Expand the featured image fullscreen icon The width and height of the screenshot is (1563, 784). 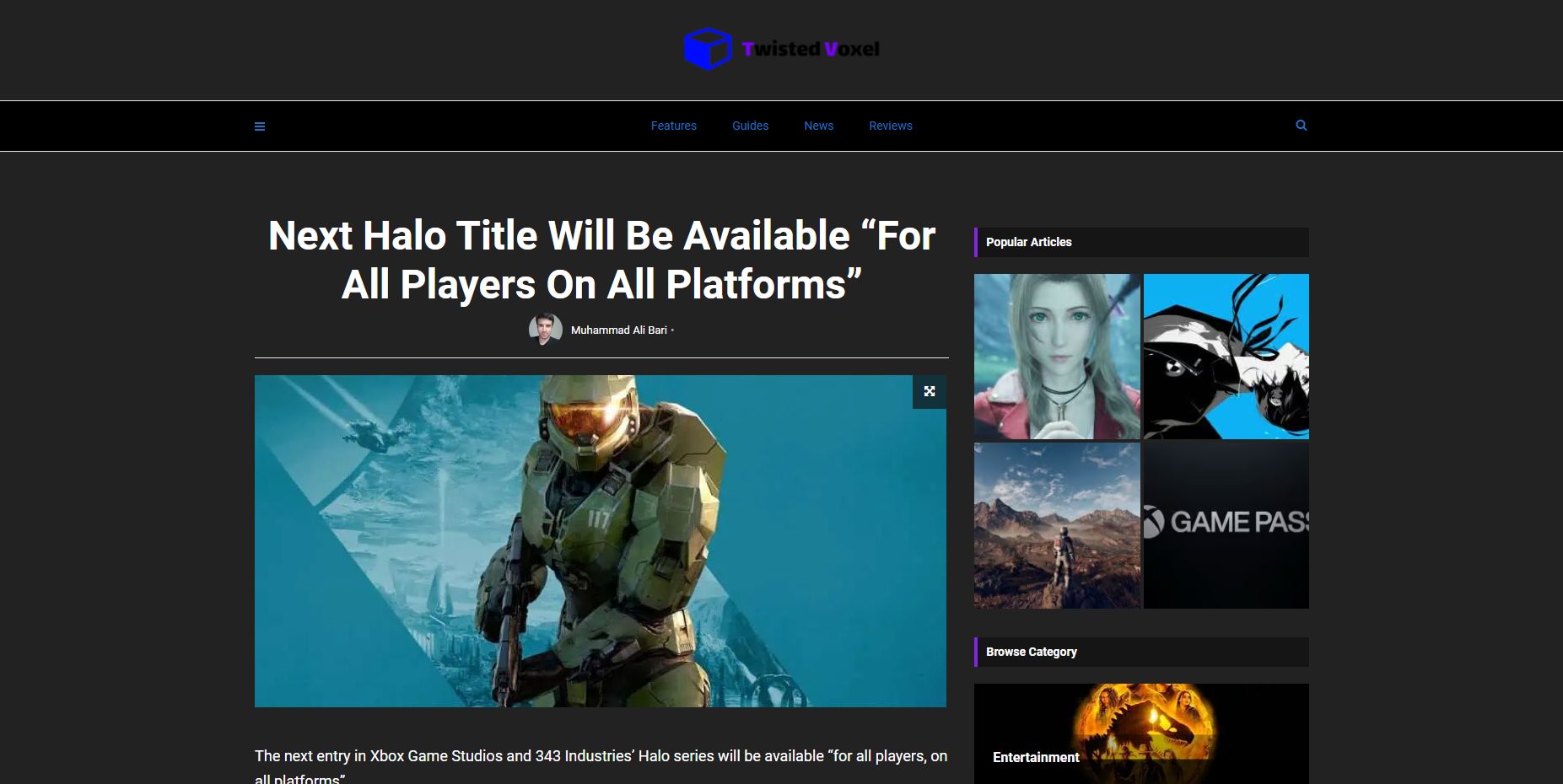point(930,391)
